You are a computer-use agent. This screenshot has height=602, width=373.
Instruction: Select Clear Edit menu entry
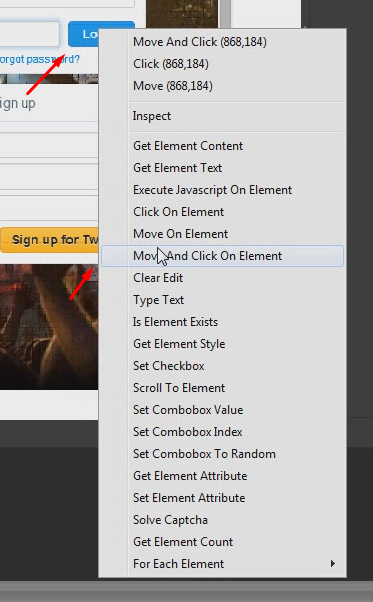point(223,278)
